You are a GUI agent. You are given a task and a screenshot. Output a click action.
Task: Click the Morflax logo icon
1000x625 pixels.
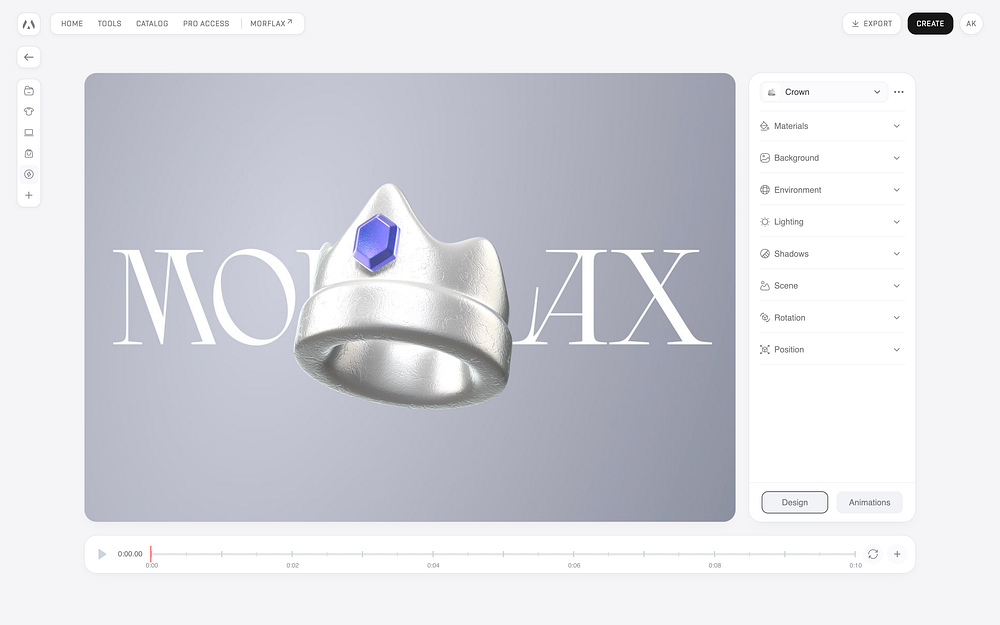29,24
